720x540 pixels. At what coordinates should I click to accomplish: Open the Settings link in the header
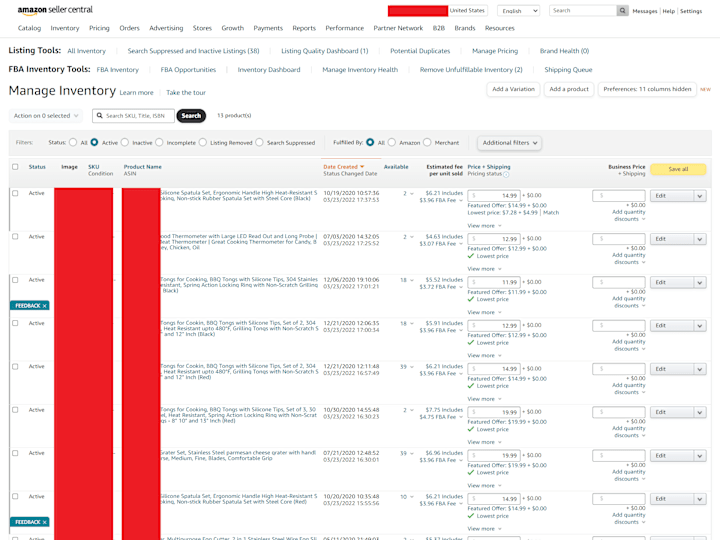pos(691,11)
